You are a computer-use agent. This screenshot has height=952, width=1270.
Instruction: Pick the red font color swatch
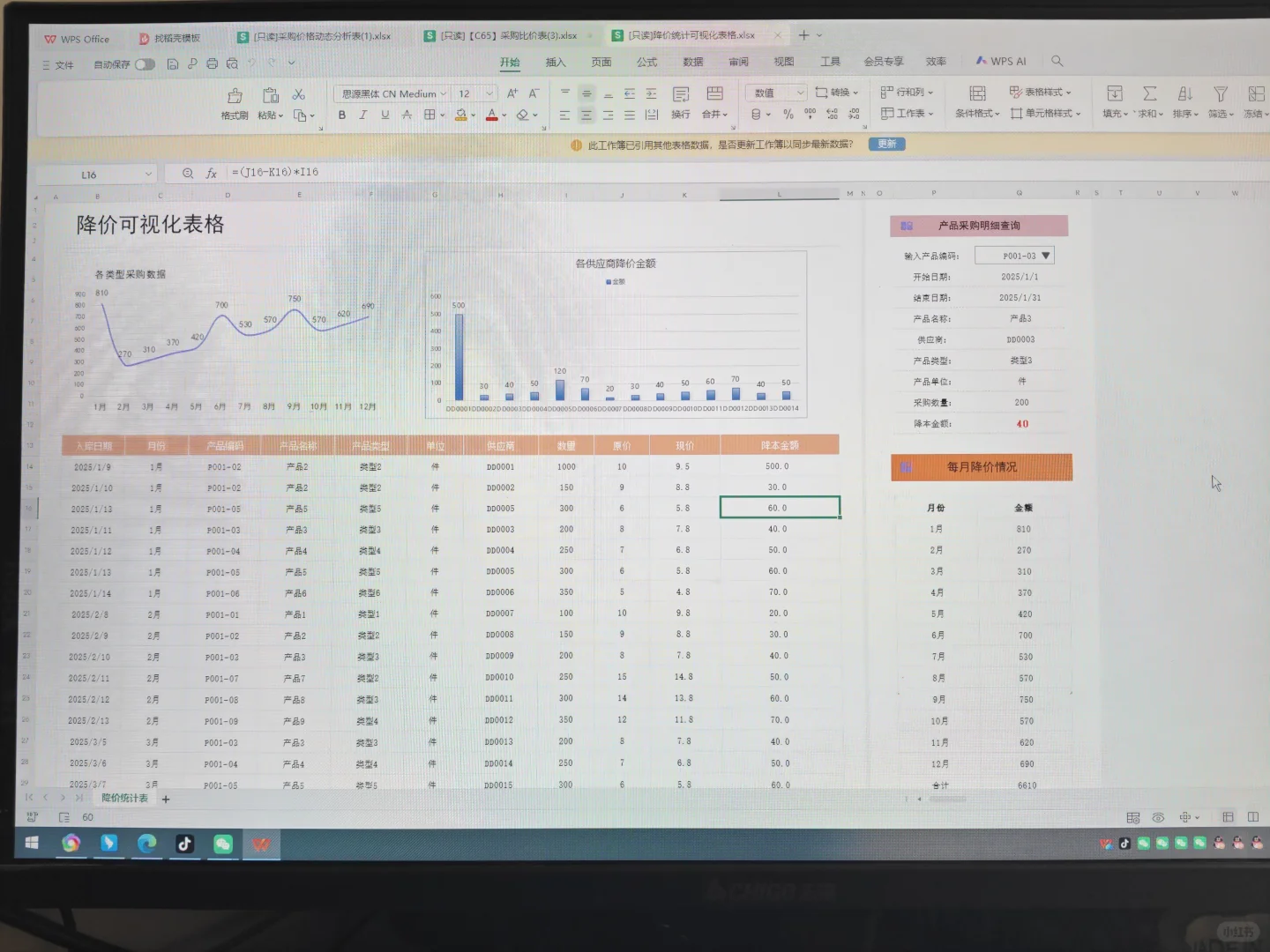492,115
